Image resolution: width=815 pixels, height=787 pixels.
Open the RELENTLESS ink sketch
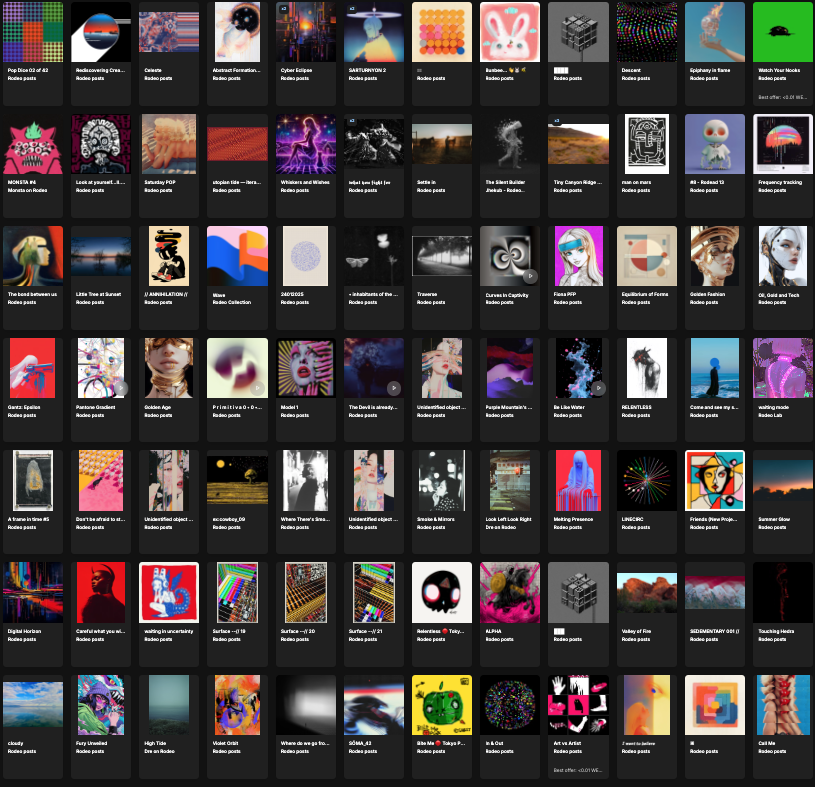click(x=647, y=368)
